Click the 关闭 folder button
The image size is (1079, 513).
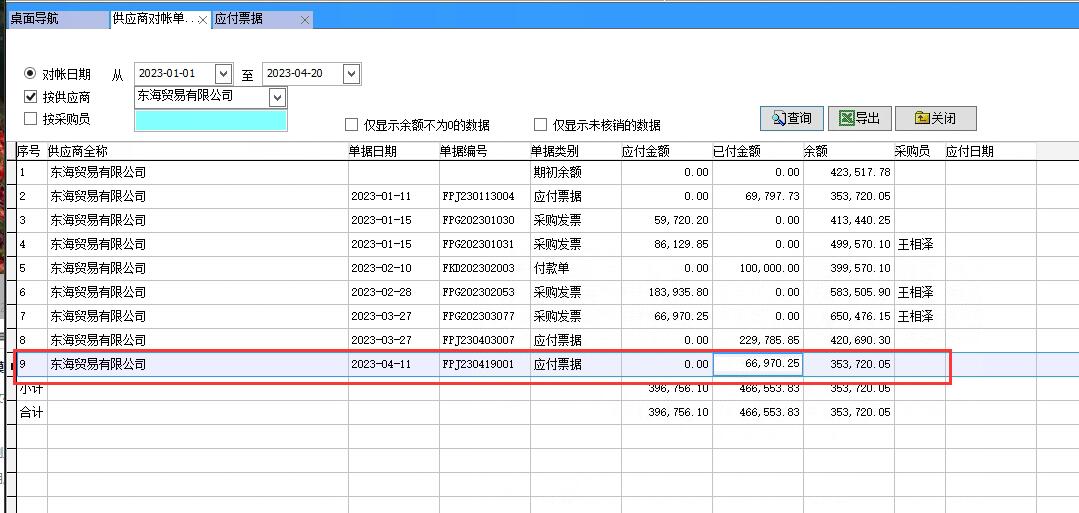[x=934, y=118]
